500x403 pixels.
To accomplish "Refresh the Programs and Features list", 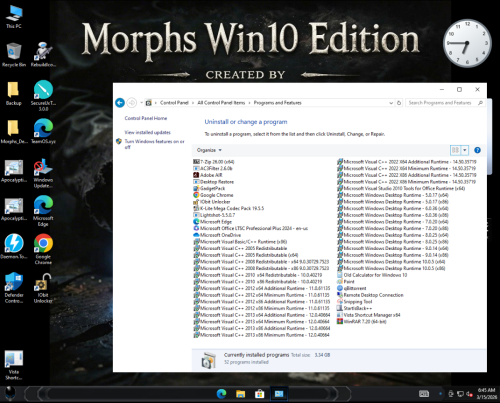I will [x=399, y=103].
